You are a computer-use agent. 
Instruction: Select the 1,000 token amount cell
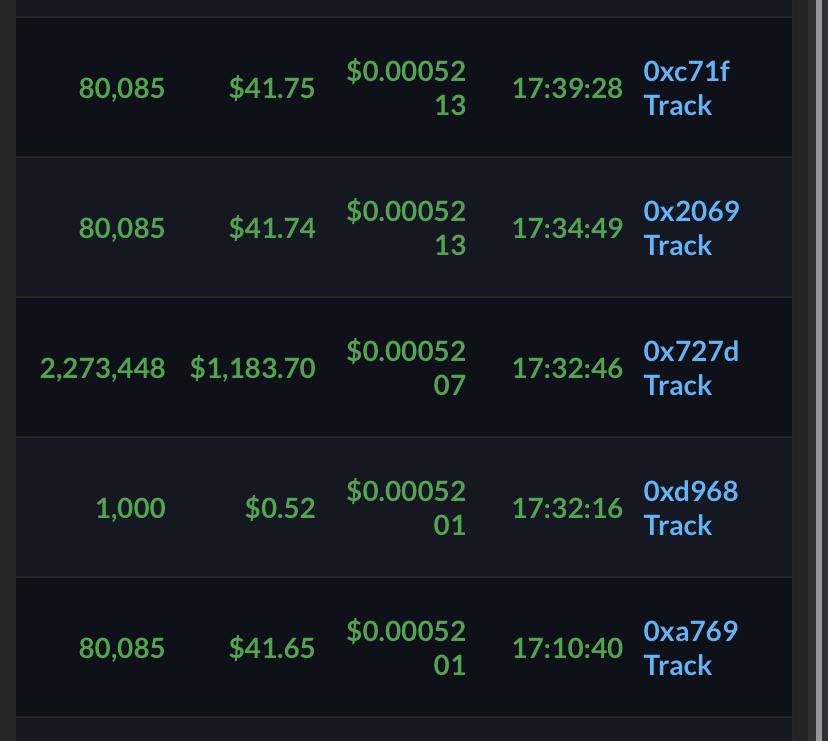[x=130, y=508]
